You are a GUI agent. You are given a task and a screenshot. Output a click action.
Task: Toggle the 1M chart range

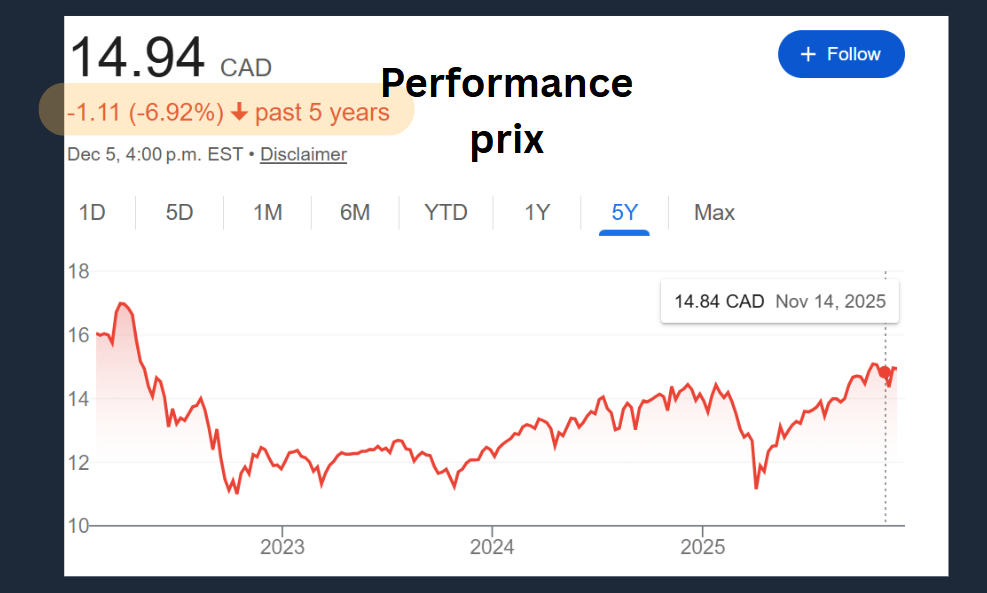coord(267,212)
